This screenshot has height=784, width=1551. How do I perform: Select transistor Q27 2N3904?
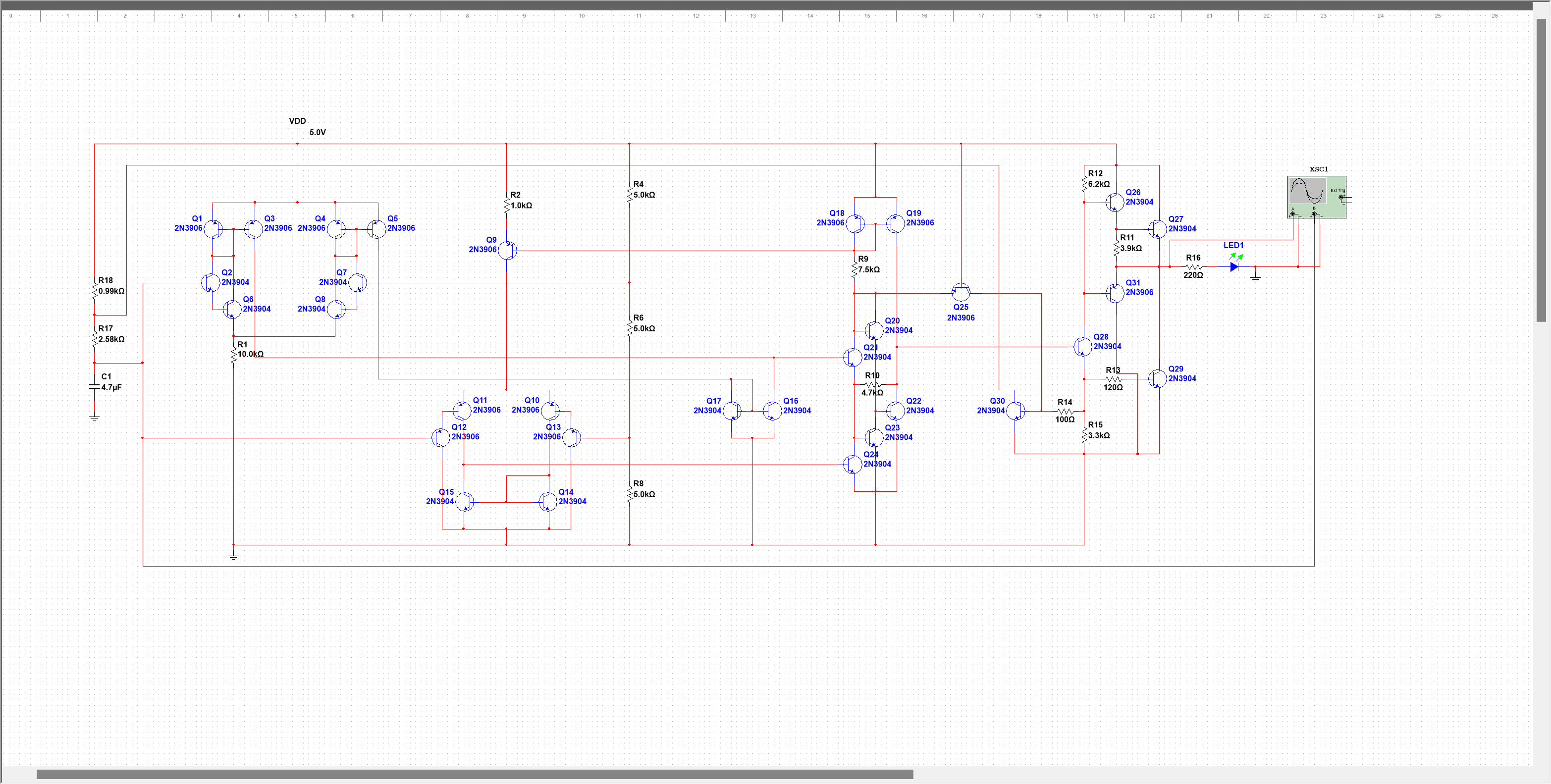pos(1157,229)
